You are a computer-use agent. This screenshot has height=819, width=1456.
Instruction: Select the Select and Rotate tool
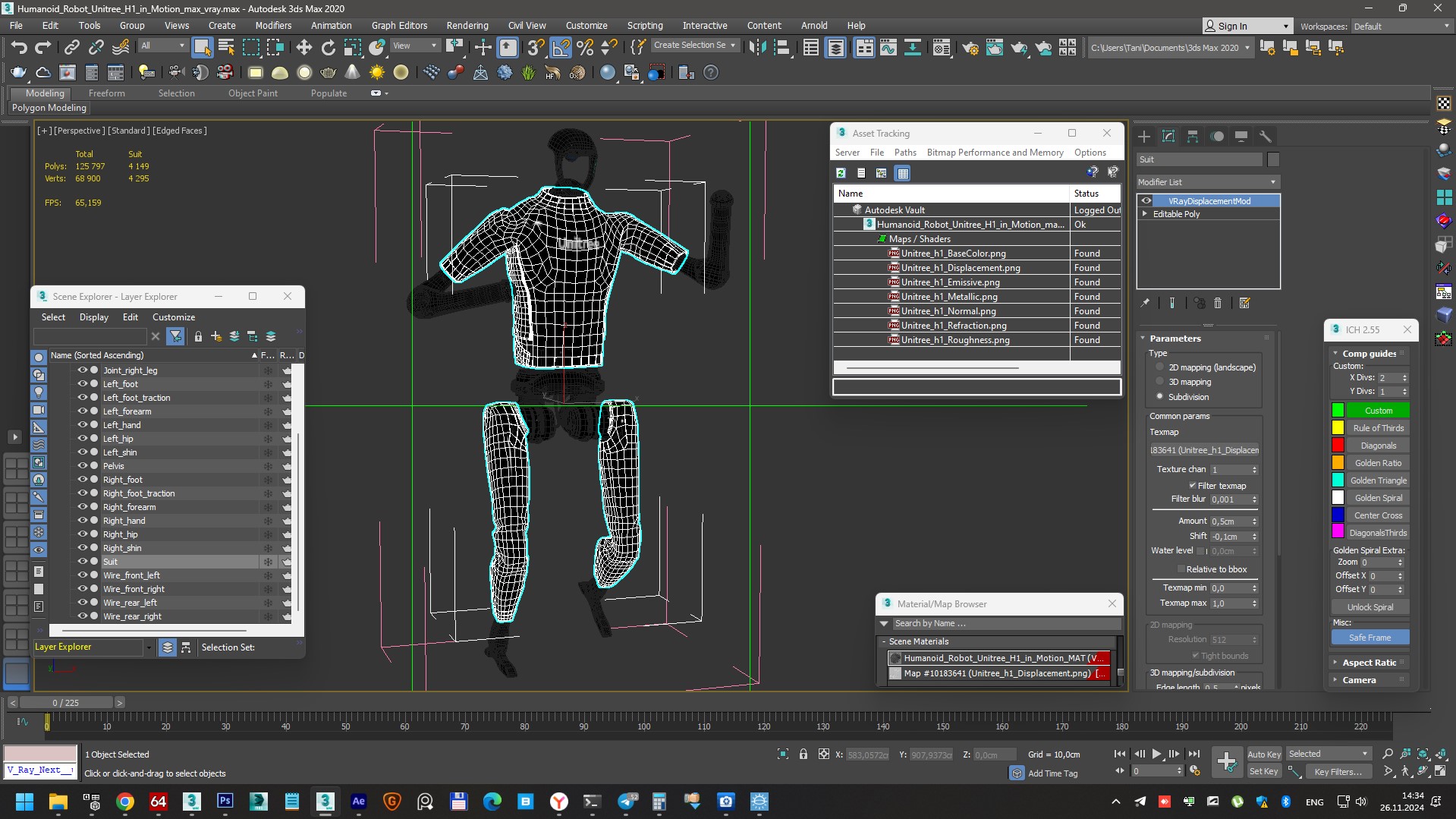[328, 48]
